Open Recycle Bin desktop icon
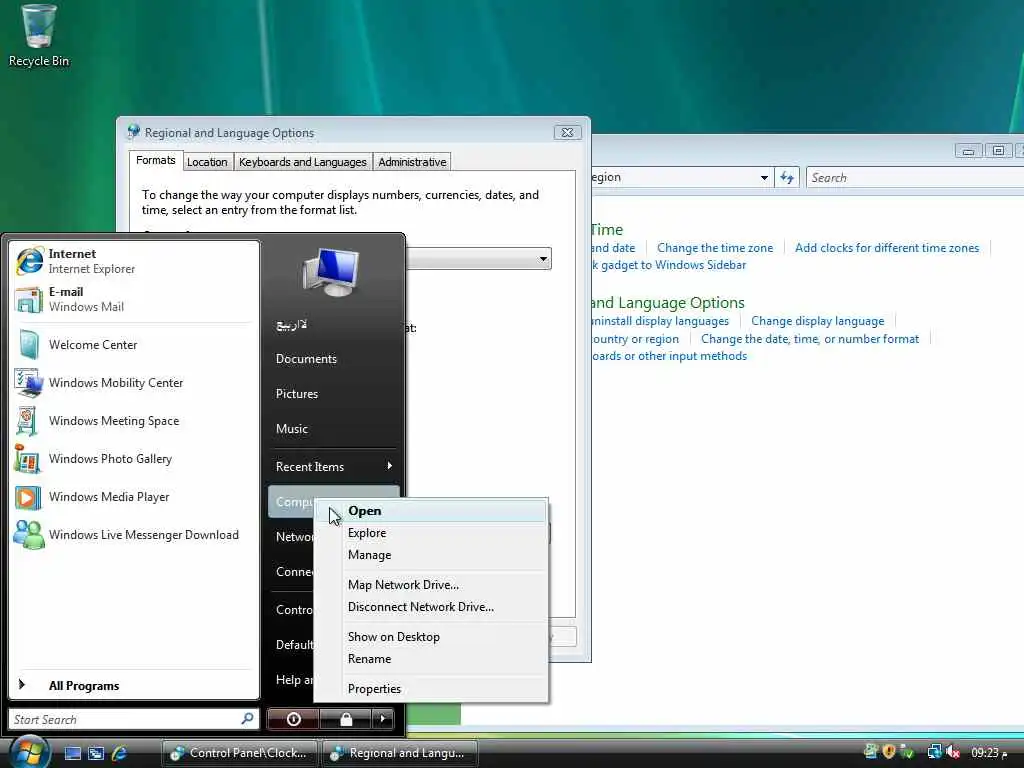Viewport: 1024px width, 768px height. pyautogui.click(x=39, y=36)
